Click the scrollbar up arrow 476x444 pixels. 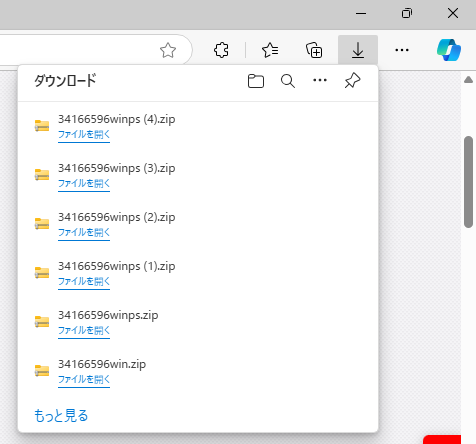tap(468, 79)
